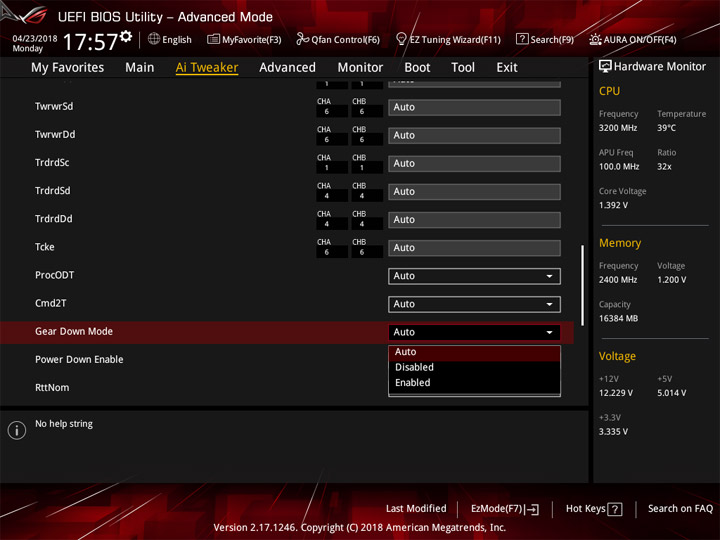
Task: Click Core Voltage 1.392 V value
Action: point(613,205)
